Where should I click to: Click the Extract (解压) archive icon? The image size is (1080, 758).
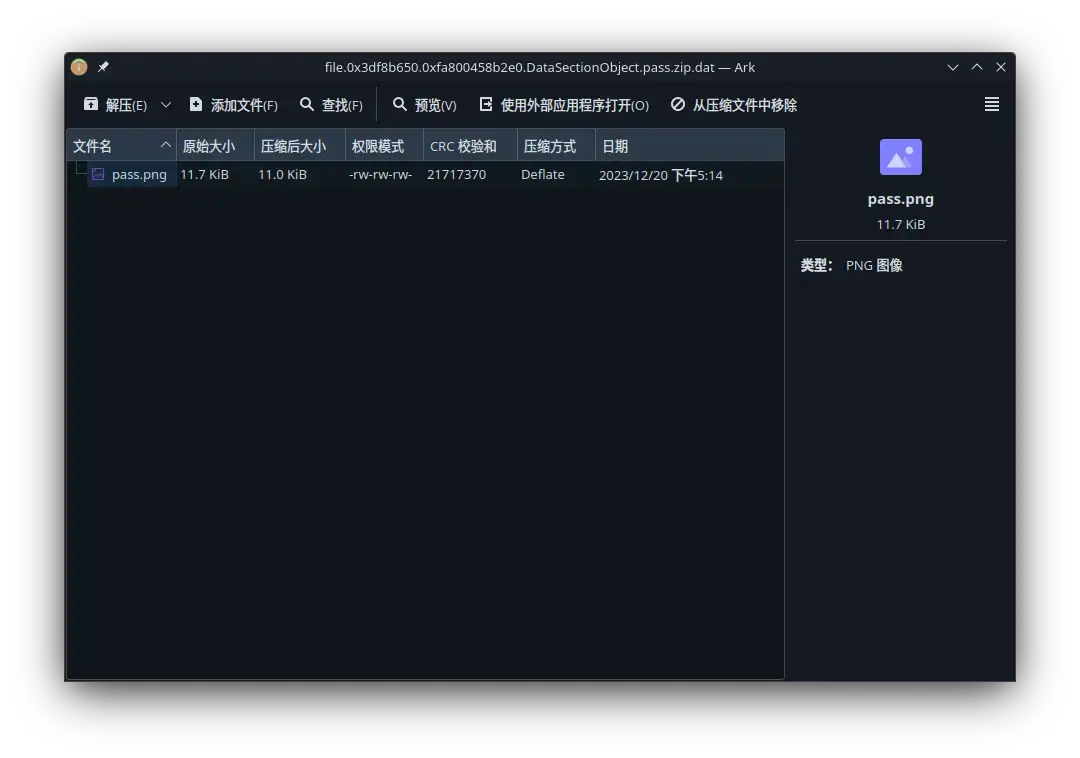(92, 105)
